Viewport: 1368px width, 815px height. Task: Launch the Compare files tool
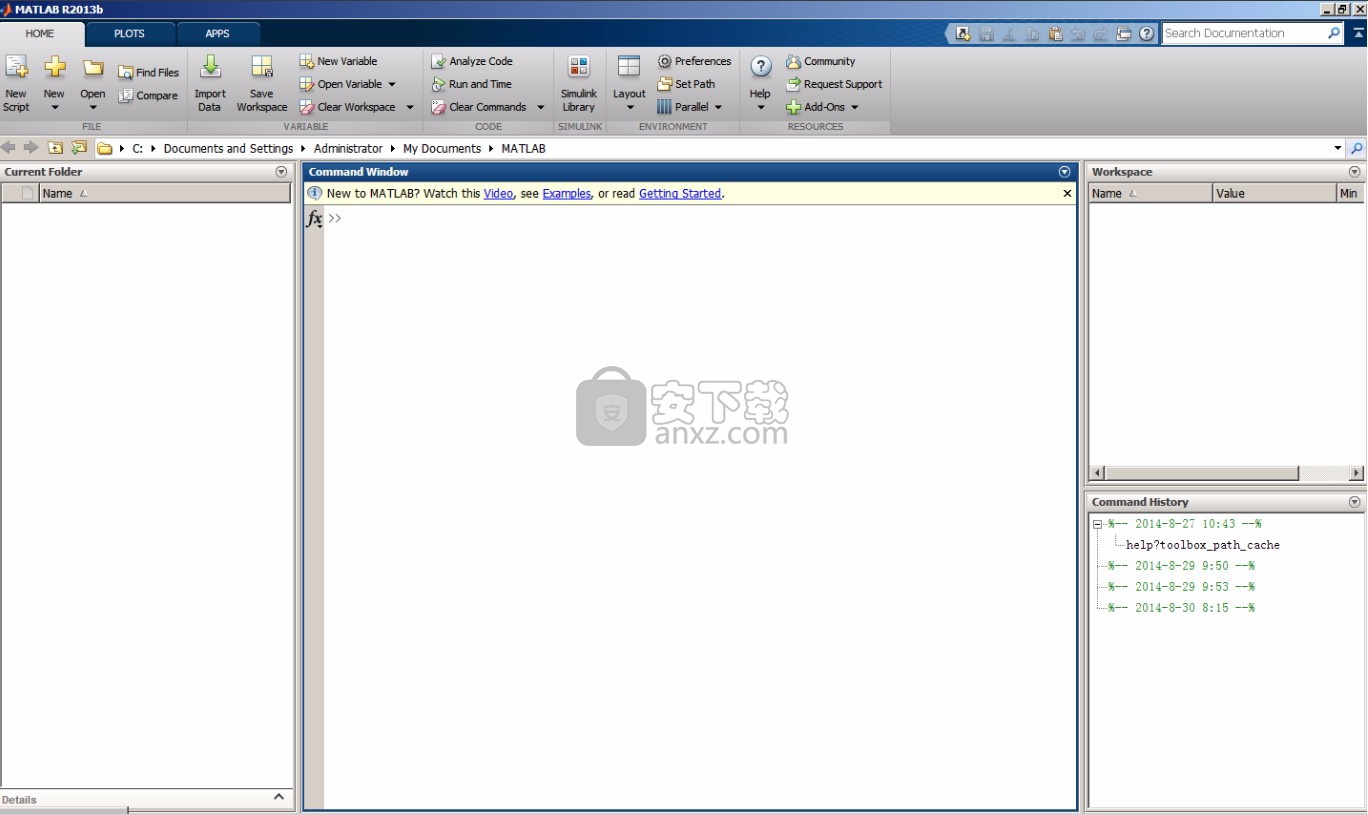click(148, 96)
